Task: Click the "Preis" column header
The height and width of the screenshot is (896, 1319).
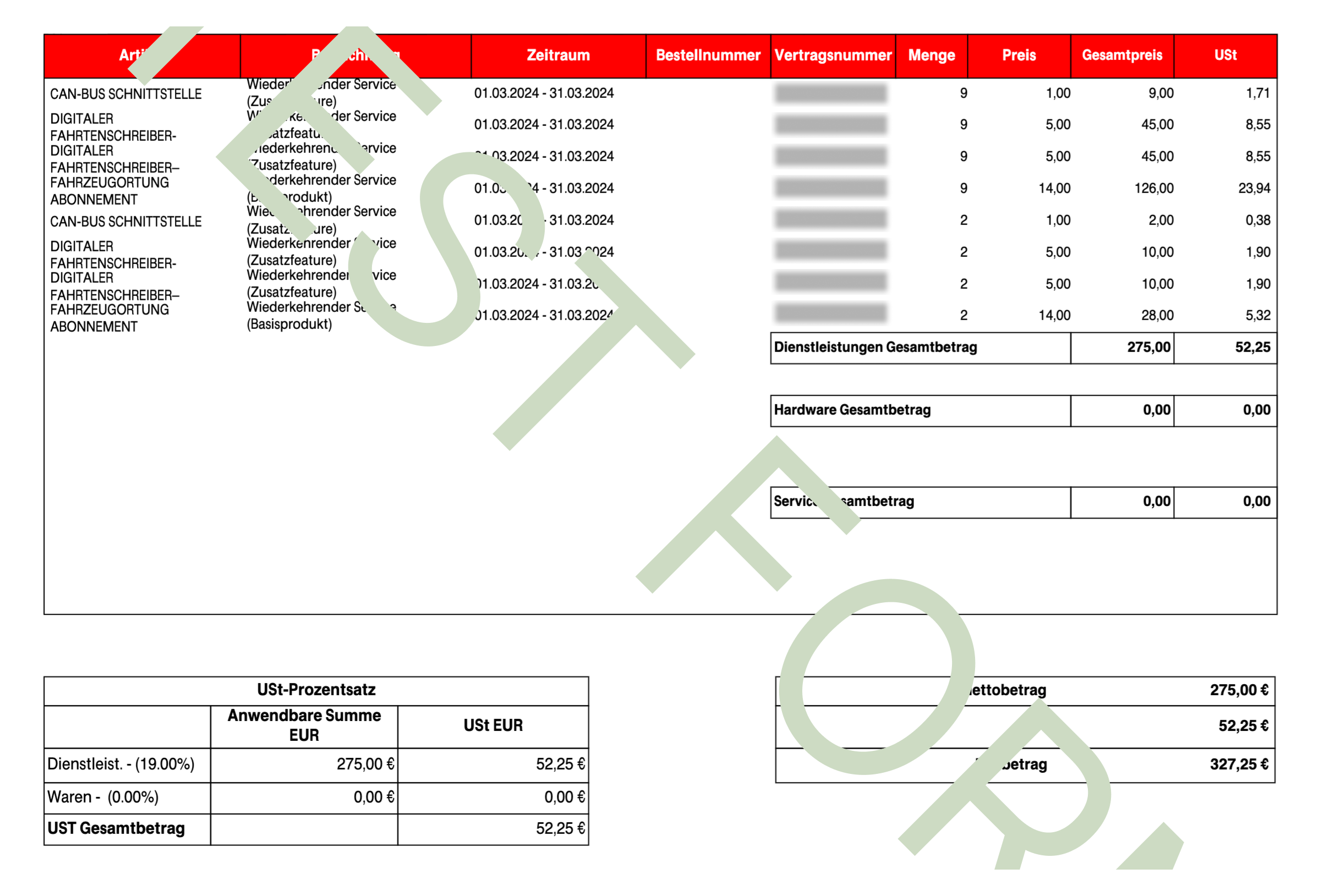Action: click(x=1019, y=56)
